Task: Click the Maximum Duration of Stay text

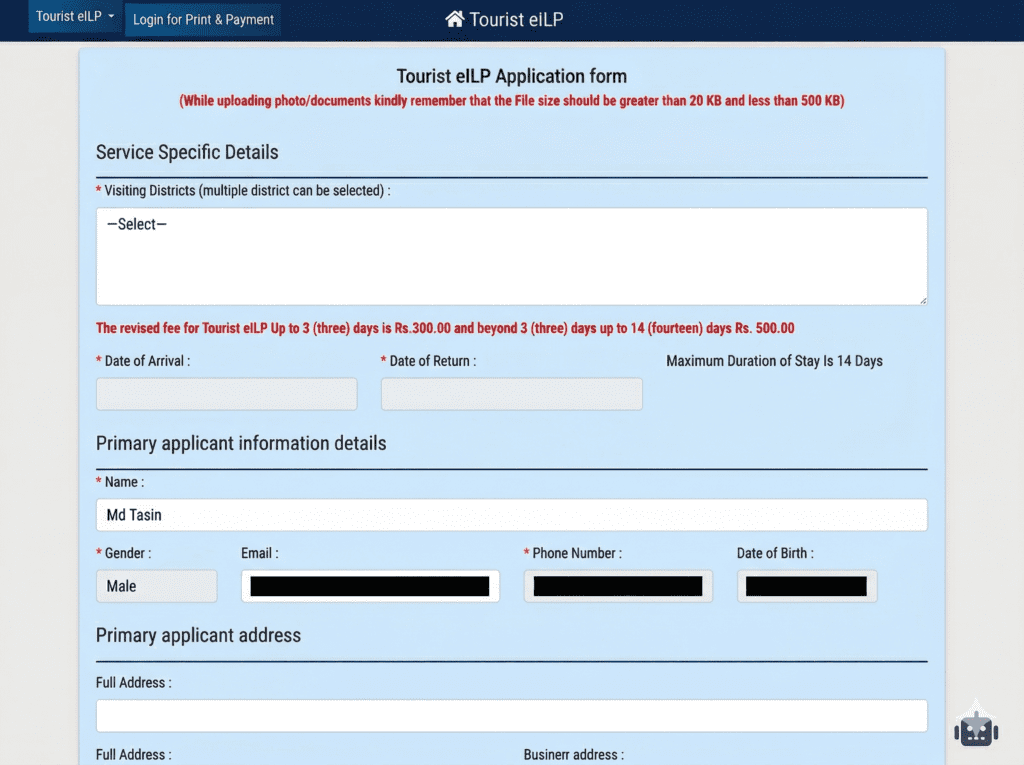Action: (774, 361)
